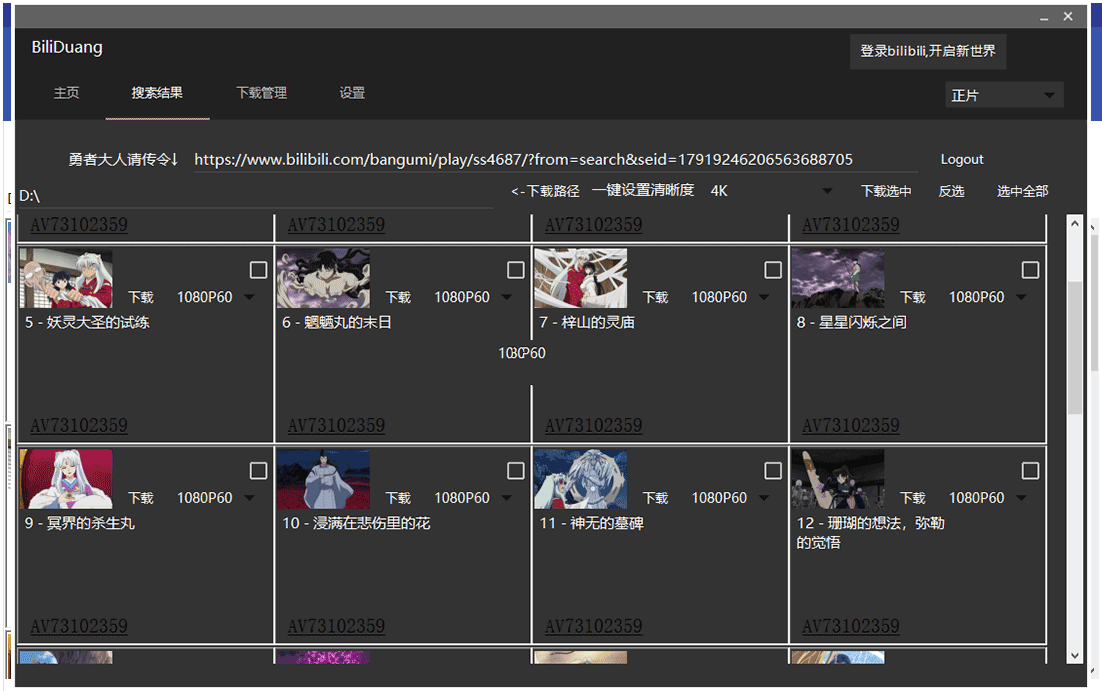Open the thumbnail of episode 6 魍魉丸的末日
The image size is (1102, 691).
click(323, 278)
